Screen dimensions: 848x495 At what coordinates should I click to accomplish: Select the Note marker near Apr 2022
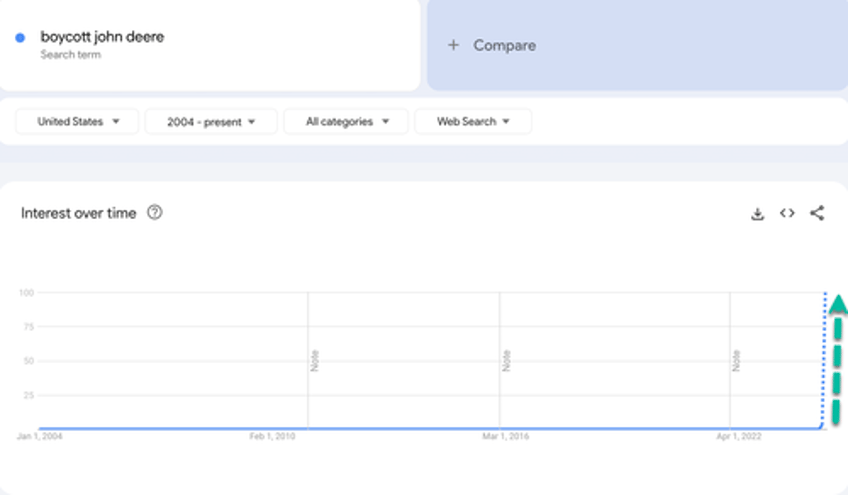coord(736,360)
